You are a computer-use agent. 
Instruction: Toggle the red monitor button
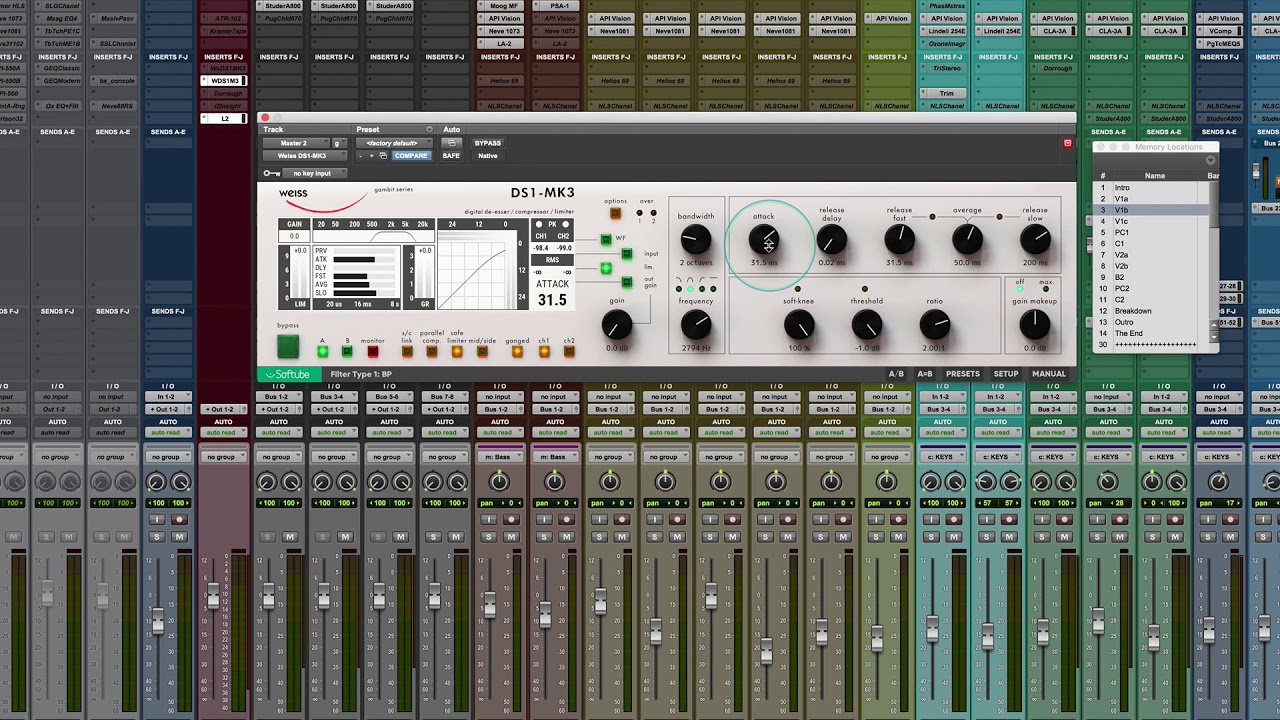point(373,352)
